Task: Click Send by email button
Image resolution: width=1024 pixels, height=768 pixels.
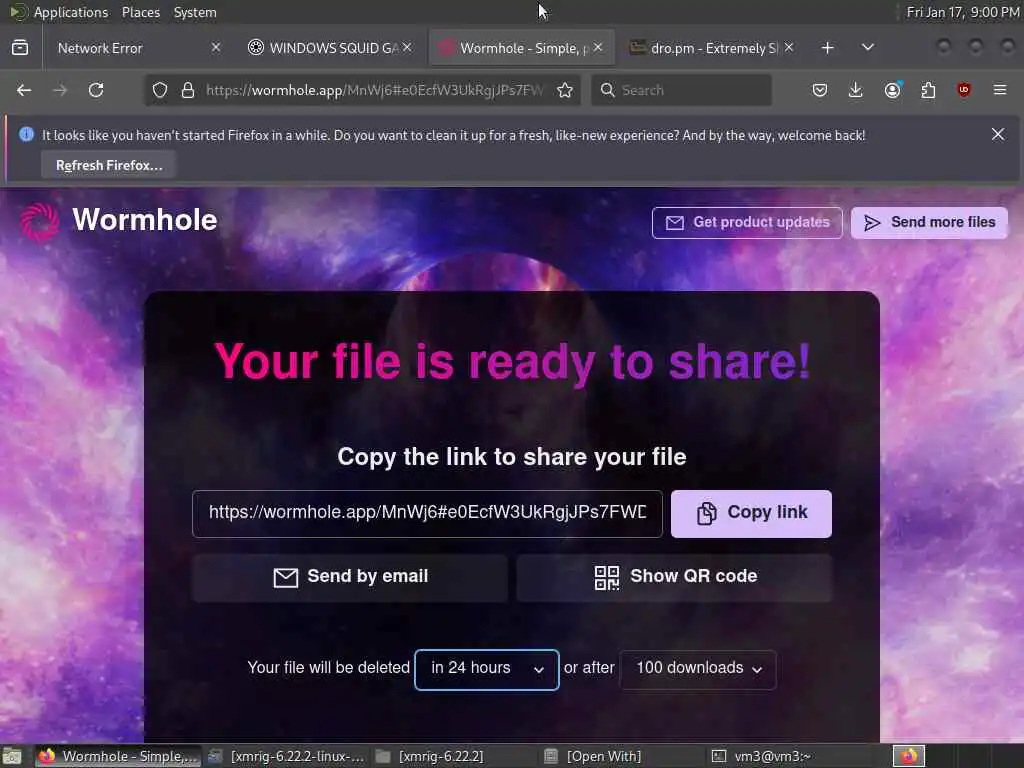Action: (x=349, y=577)
